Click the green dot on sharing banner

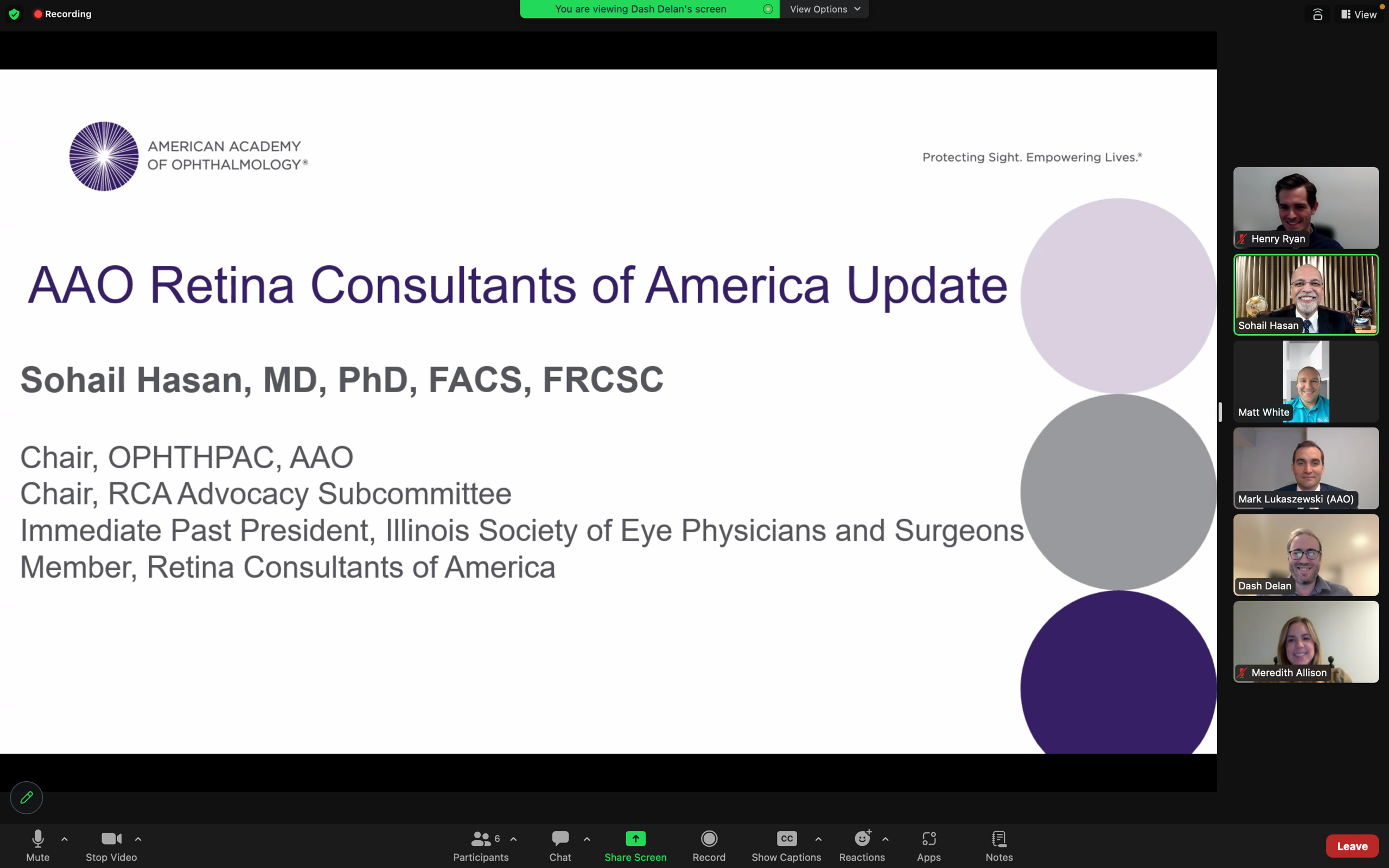point(768,9)
